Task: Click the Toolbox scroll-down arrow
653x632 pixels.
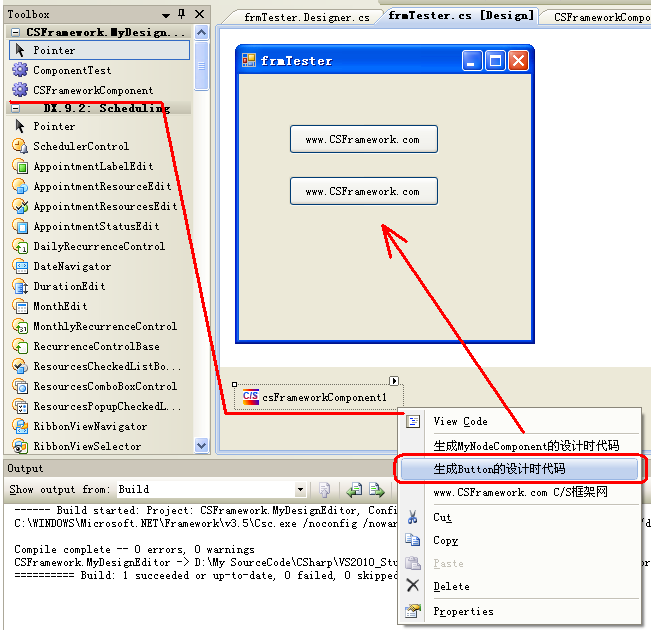Action: pos(201,445)
